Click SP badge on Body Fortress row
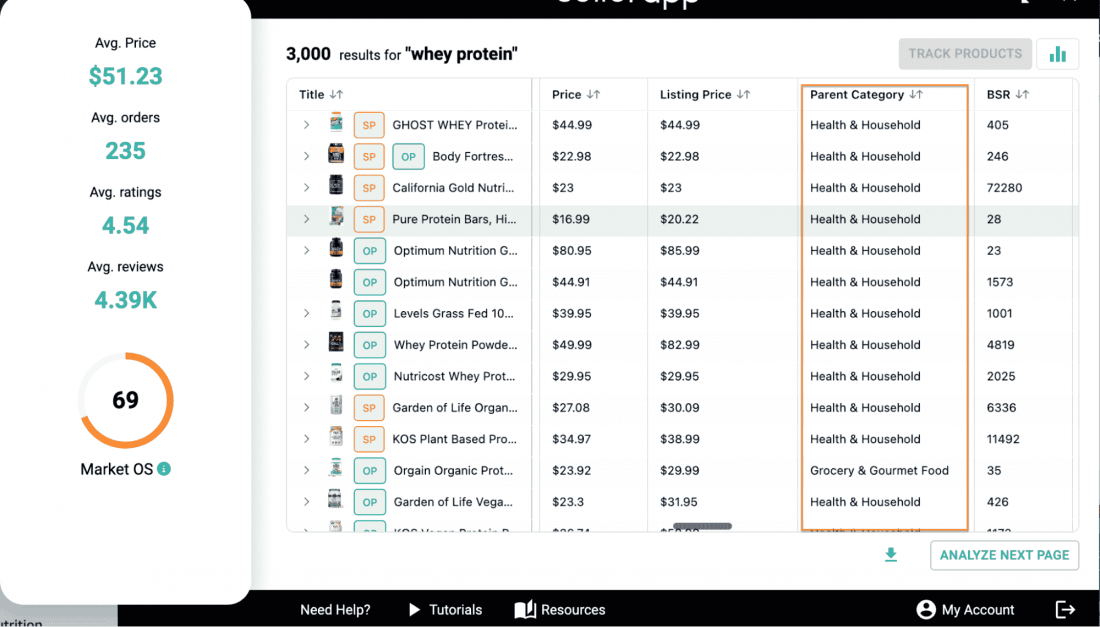This screenshot has width=1100, height=627. coord(369,156)
